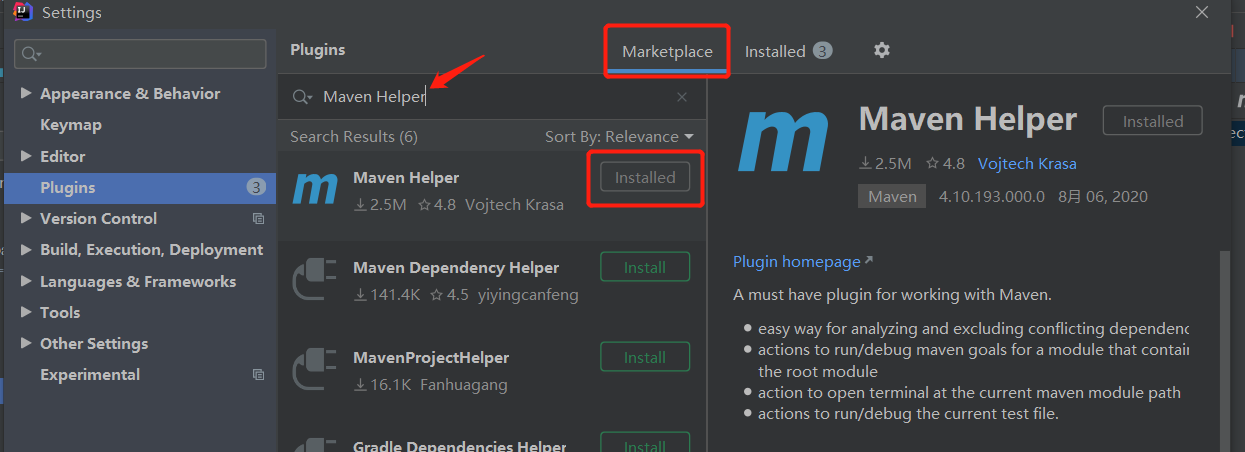Select the Maven Helper result title
Image resolution: width=1245 pixels, height=452 pixels.
pos(406,178)
